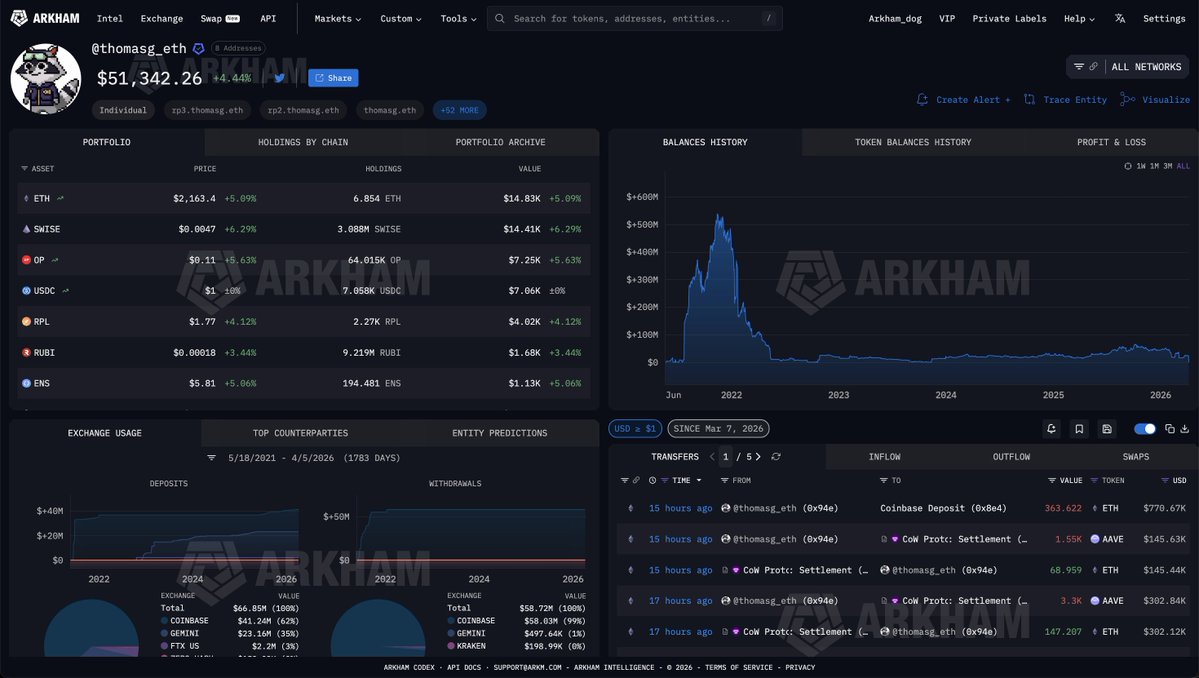
Task: Click the save disk icon above transfers
Action: coord(1106,429)
